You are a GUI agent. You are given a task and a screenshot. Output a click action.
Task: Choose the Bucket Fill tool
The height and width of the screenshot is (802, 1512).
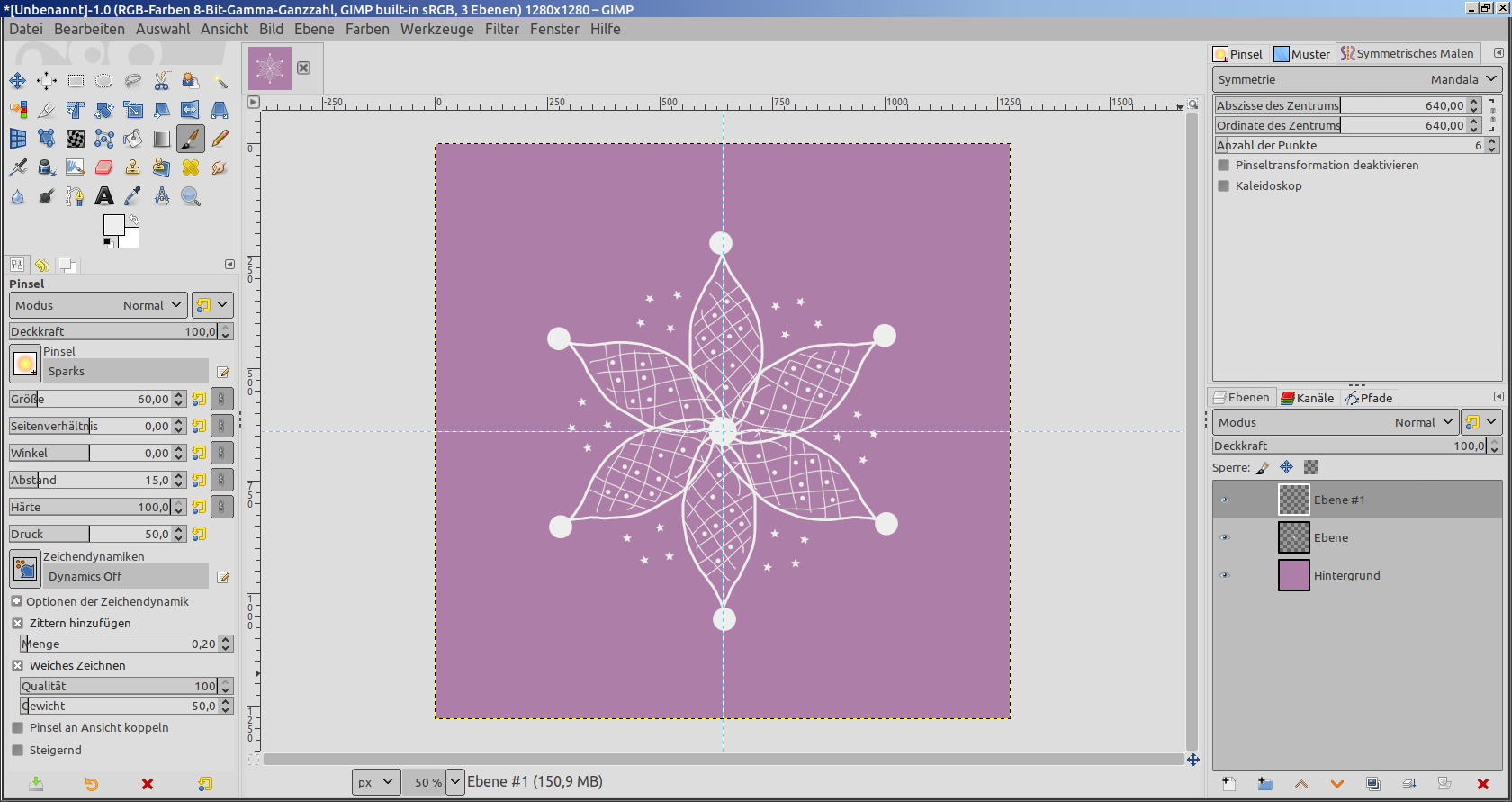133,139
